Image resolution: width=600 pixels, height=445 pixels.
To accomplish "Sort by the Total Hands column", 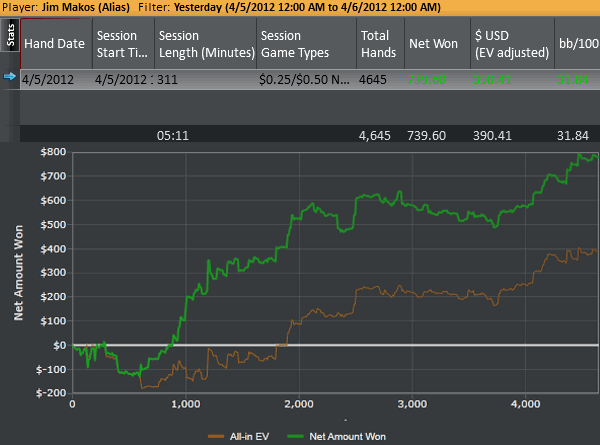I will pos(380,44).
